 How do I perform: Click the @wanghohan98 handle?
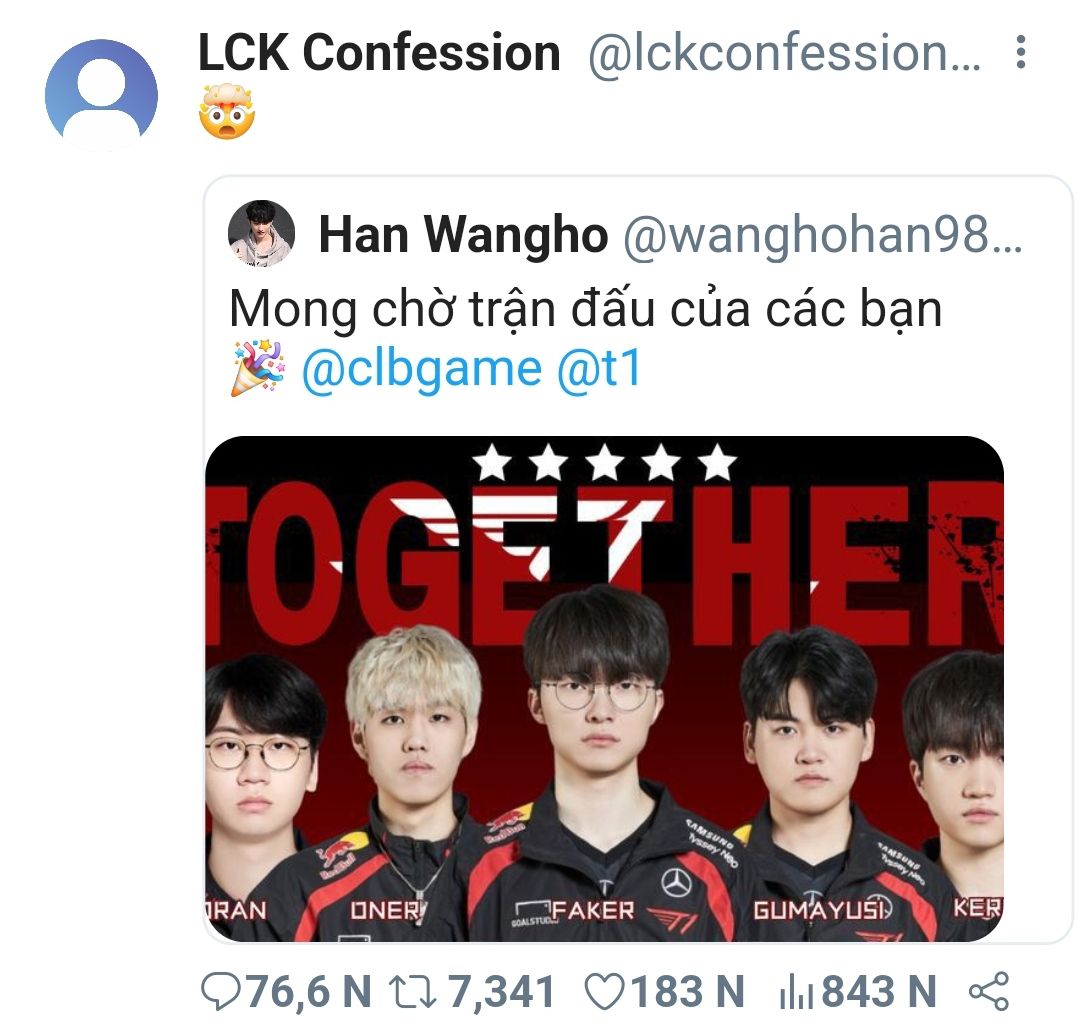[822, 235]
